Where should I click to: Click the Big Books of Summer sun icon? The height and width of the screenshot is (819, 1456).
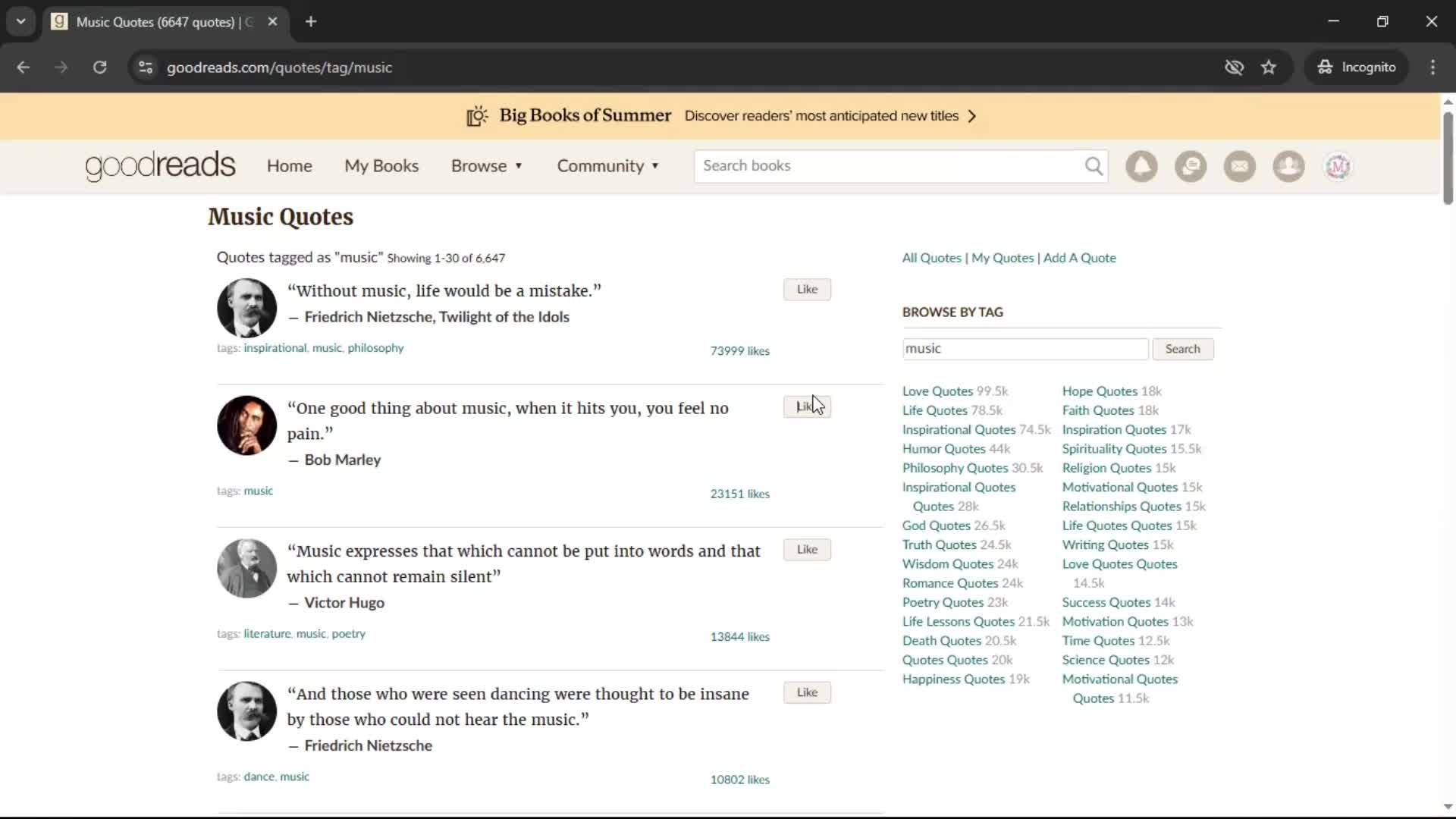click(x=477, y=116)
